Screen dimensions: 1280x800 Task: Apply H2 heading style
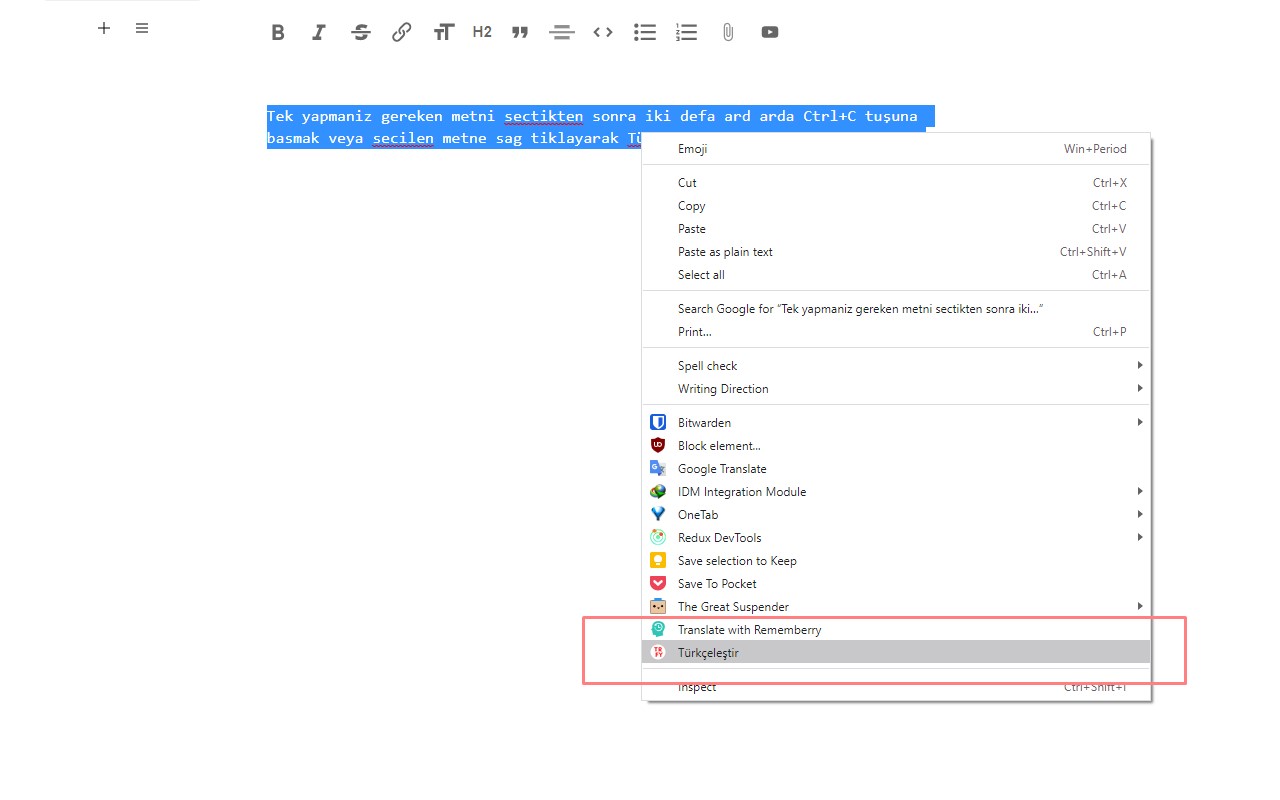coord(482,32)
